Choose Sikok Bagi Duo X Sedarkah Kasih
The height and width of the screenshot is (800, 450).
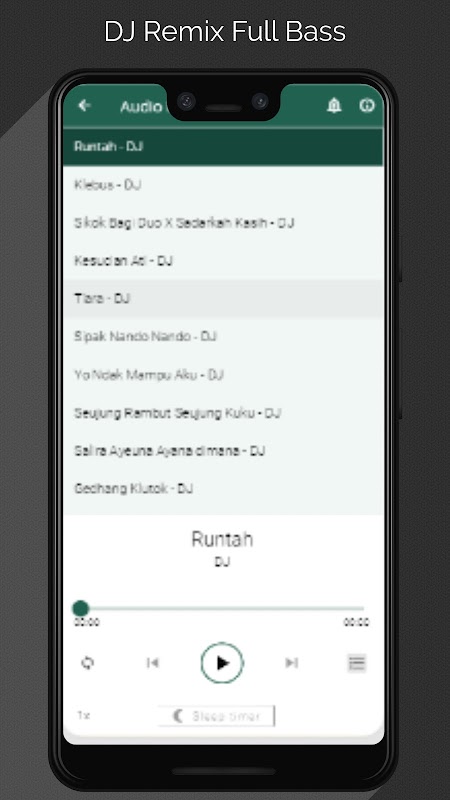[223, 222]
